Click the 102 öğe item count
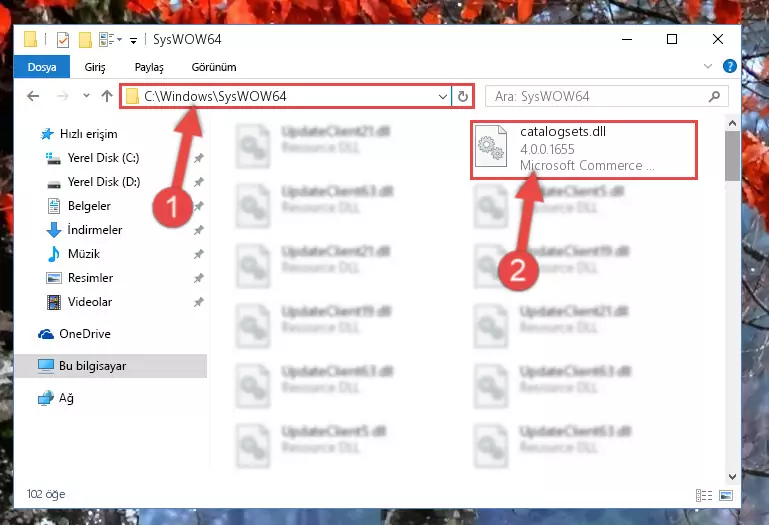This screenshot has width=769, height=525. 46,494
